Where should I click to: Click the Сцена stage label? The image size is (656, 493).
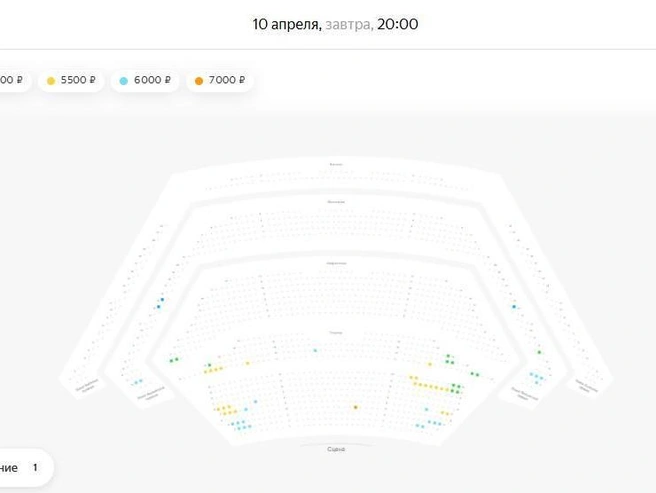[x=336, y=449]
